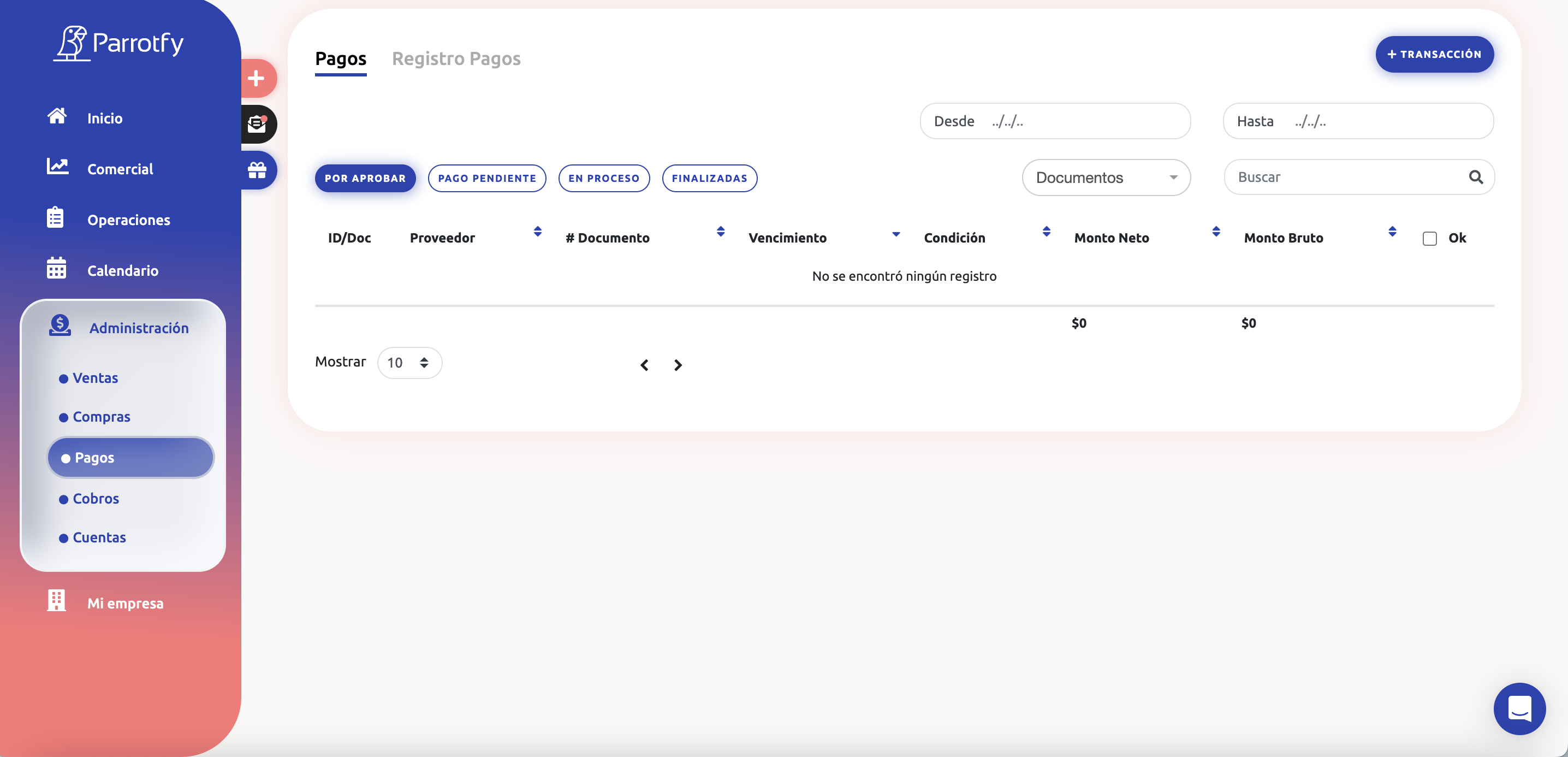The image size is (1568, 757).
Task: Open the inbox envelope notification icon
Action: [x=257, y=123]
